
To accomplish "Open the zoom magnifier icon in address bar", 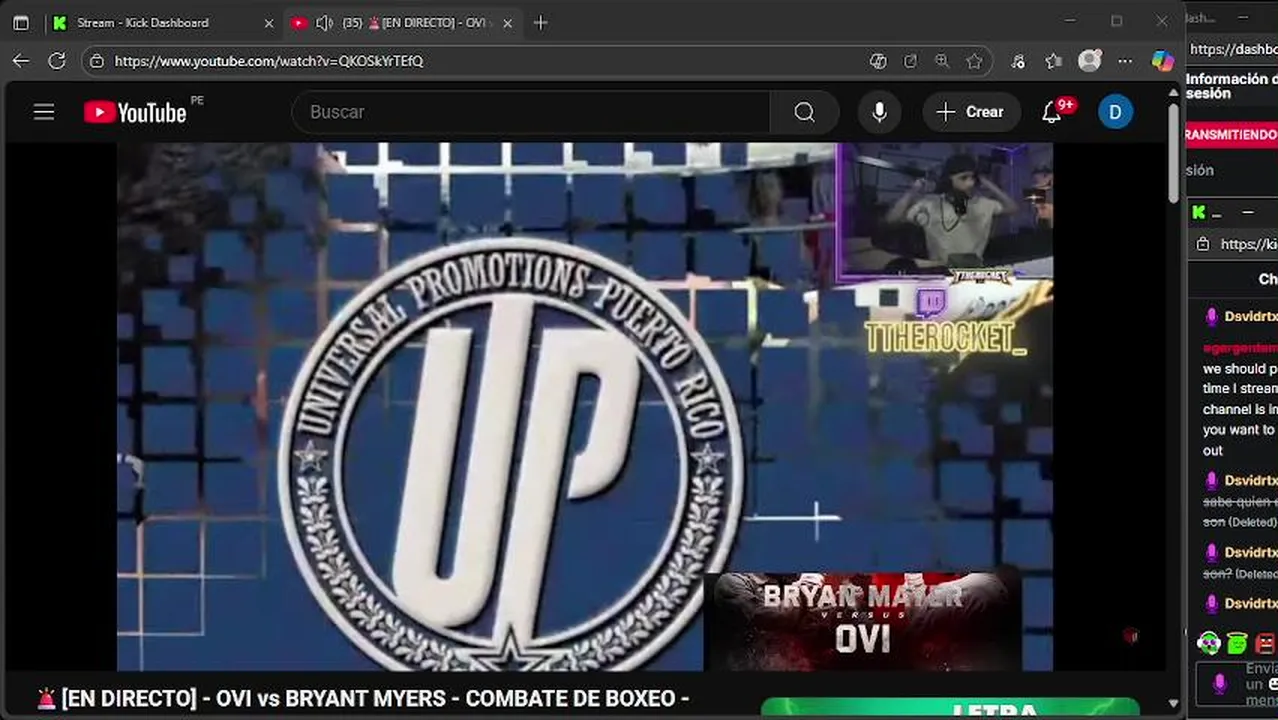I will coord(942,61).
